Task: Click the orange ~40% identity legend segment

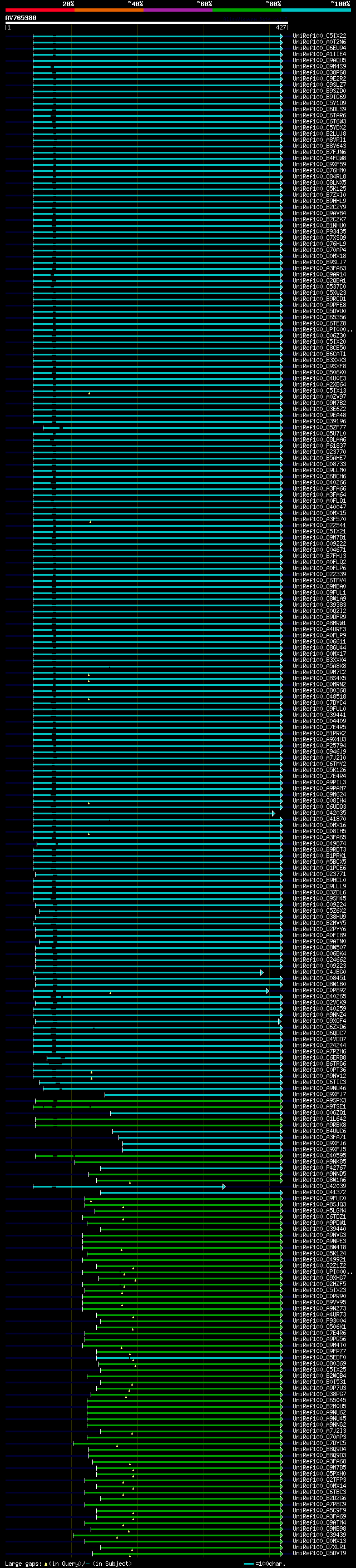Action: (109, 10)
